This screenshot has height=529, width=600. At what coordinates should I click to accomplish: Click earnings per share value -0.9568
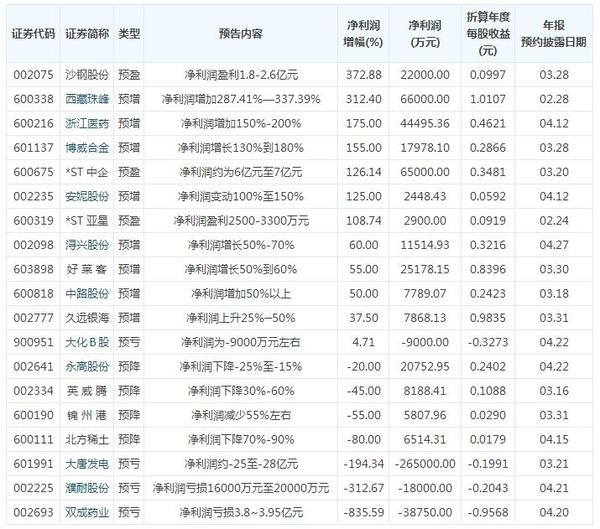[488, 513]
